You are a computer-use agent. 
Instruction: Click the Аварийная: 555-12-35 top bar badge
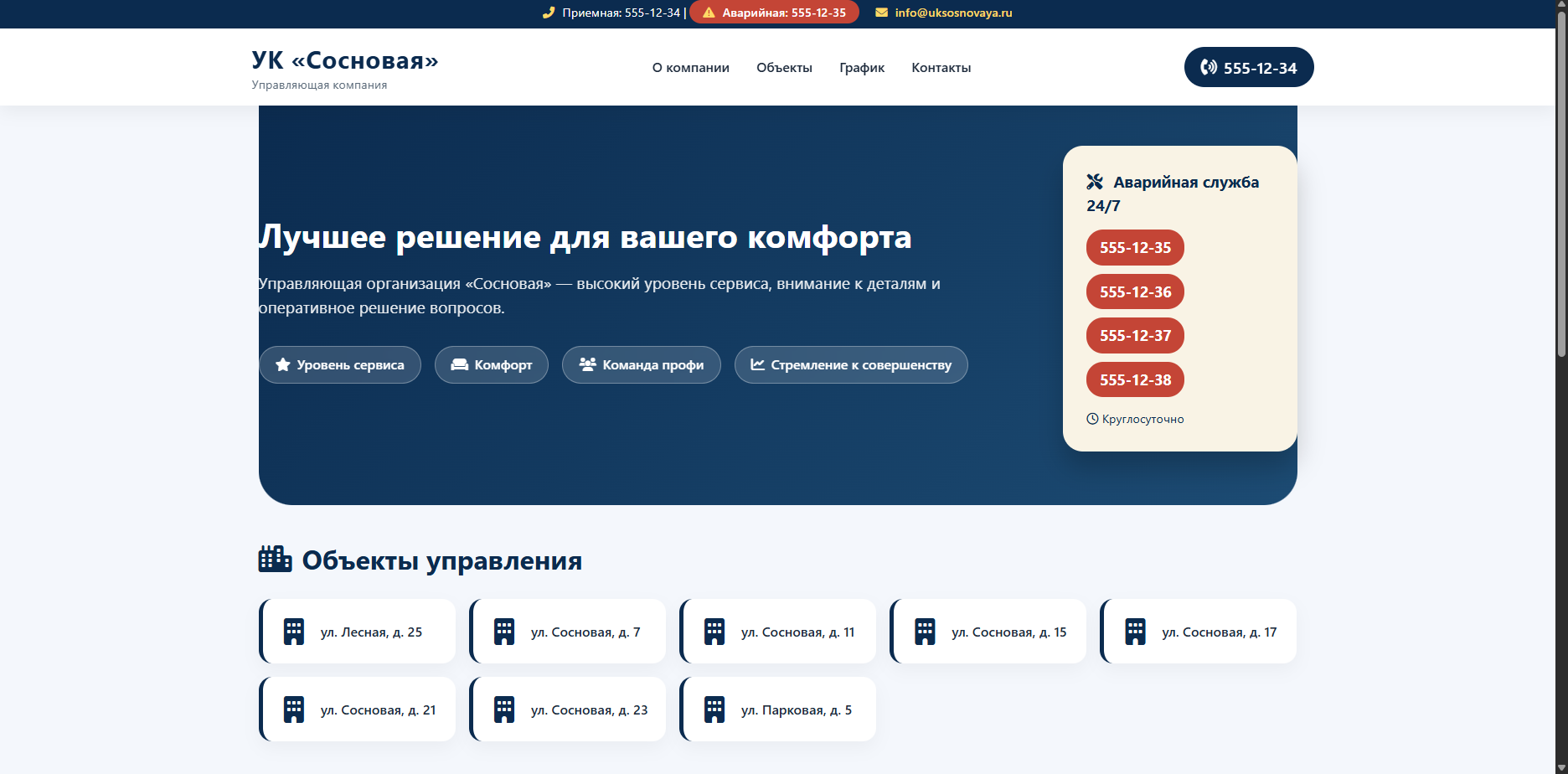774,13
